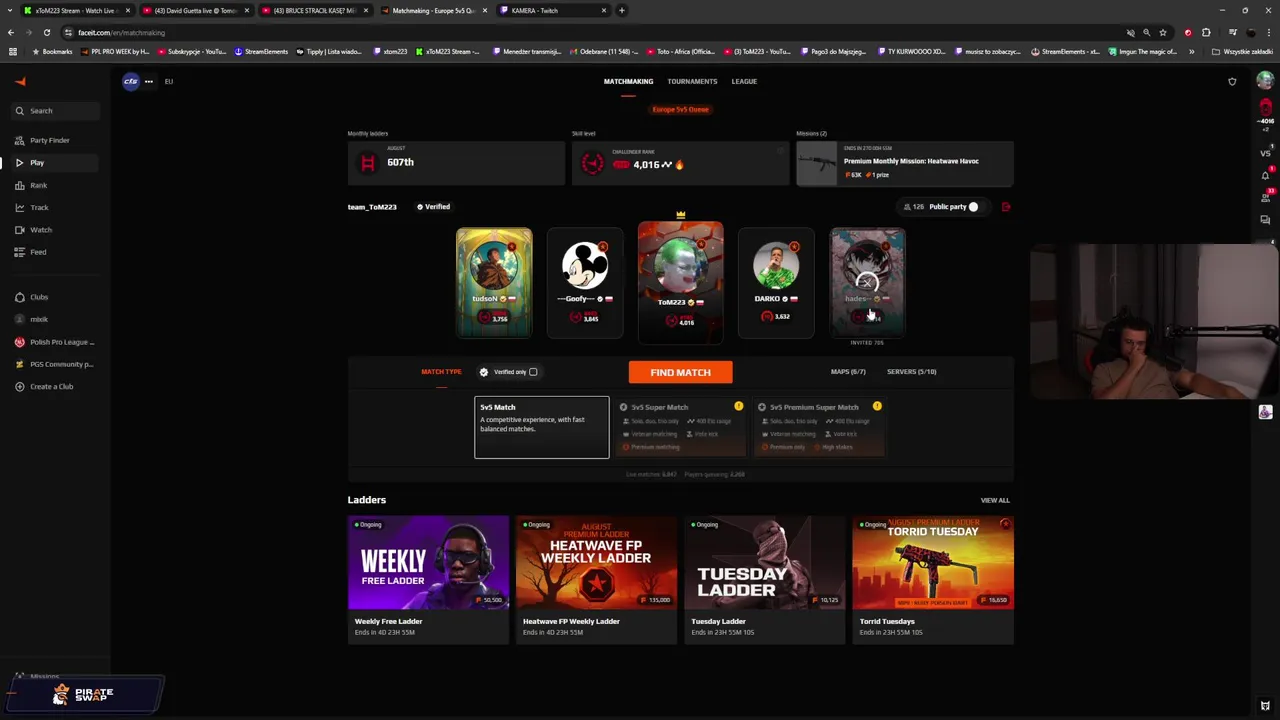The image size is (1280, 720).
Task: Click the shield icon in the top bar
Action: [x=1232, y=82]
